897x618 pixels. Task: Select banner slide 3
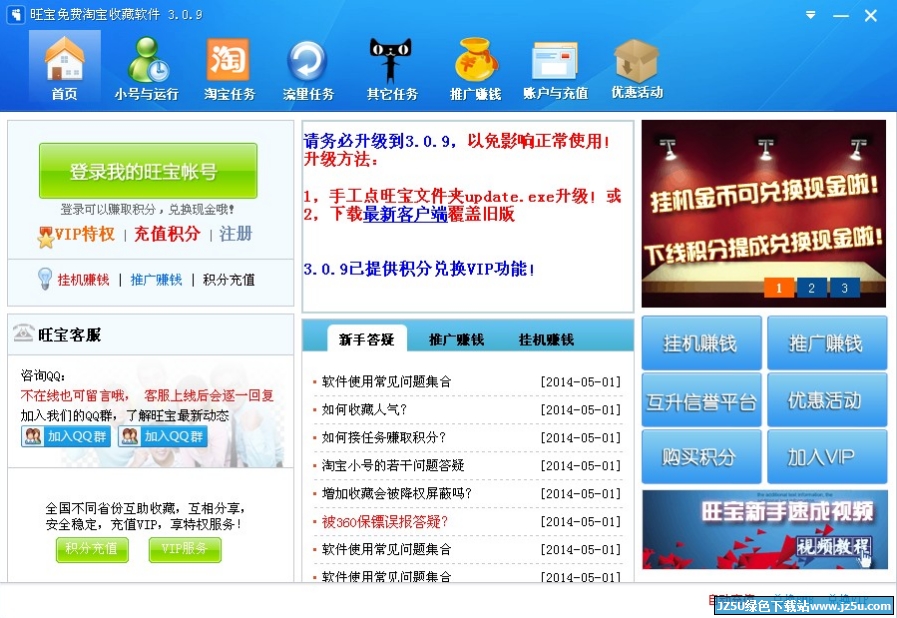pos(844,288)
